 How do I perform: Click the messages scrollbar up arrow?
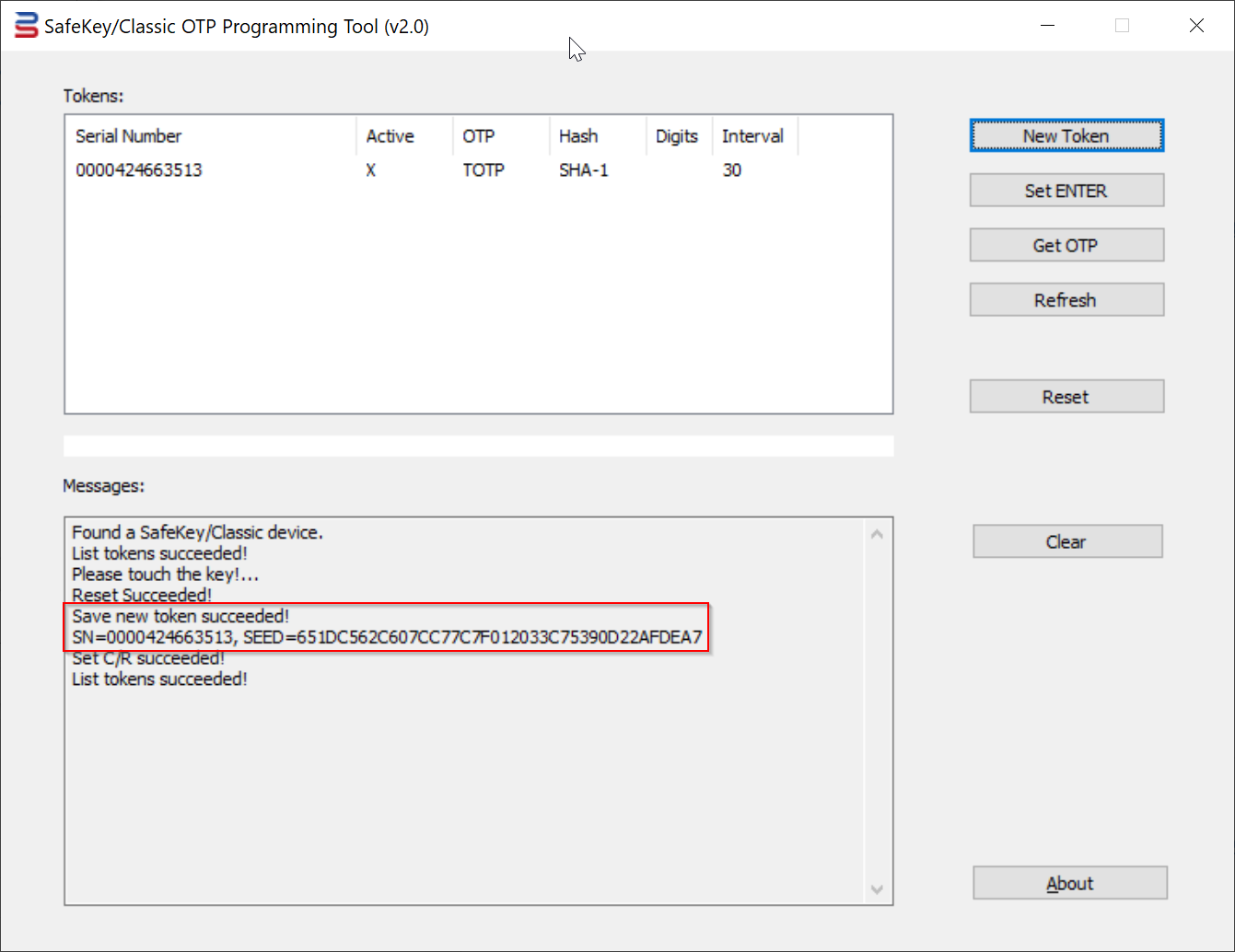click(x=877, y=534)
